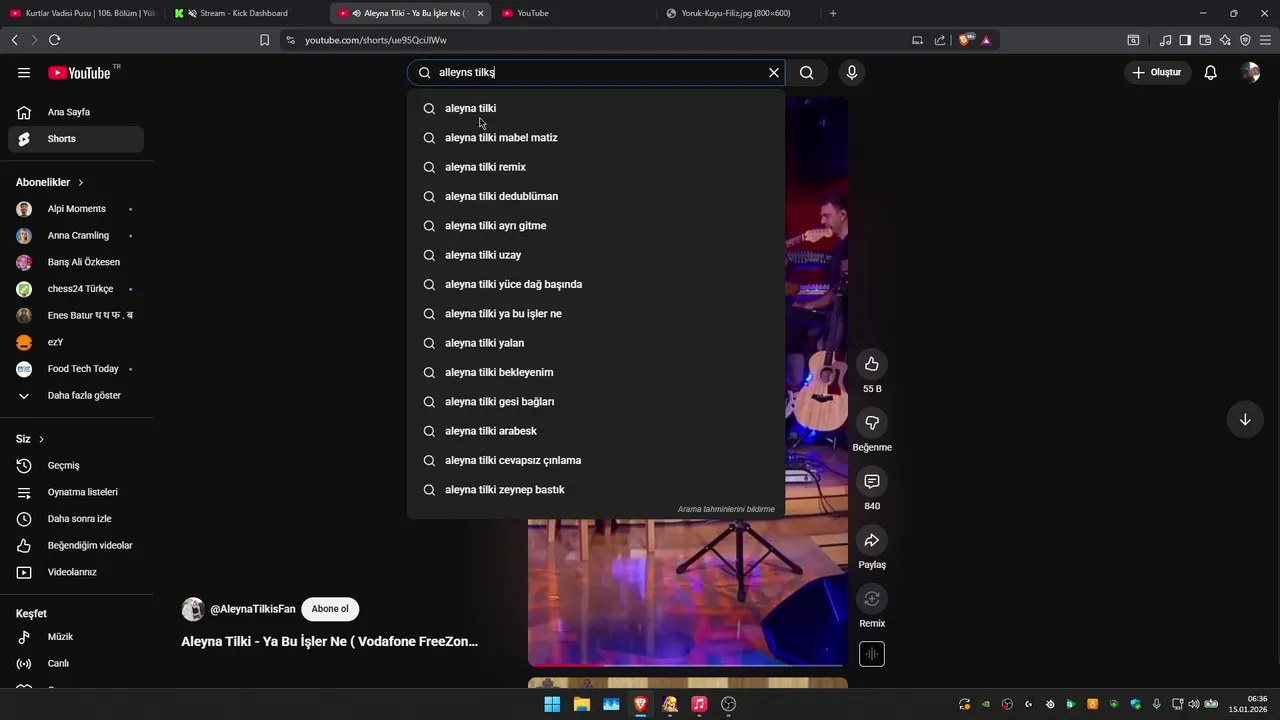Open Brave Wallet icon

pyautogui.click(x=1205, y=40)
